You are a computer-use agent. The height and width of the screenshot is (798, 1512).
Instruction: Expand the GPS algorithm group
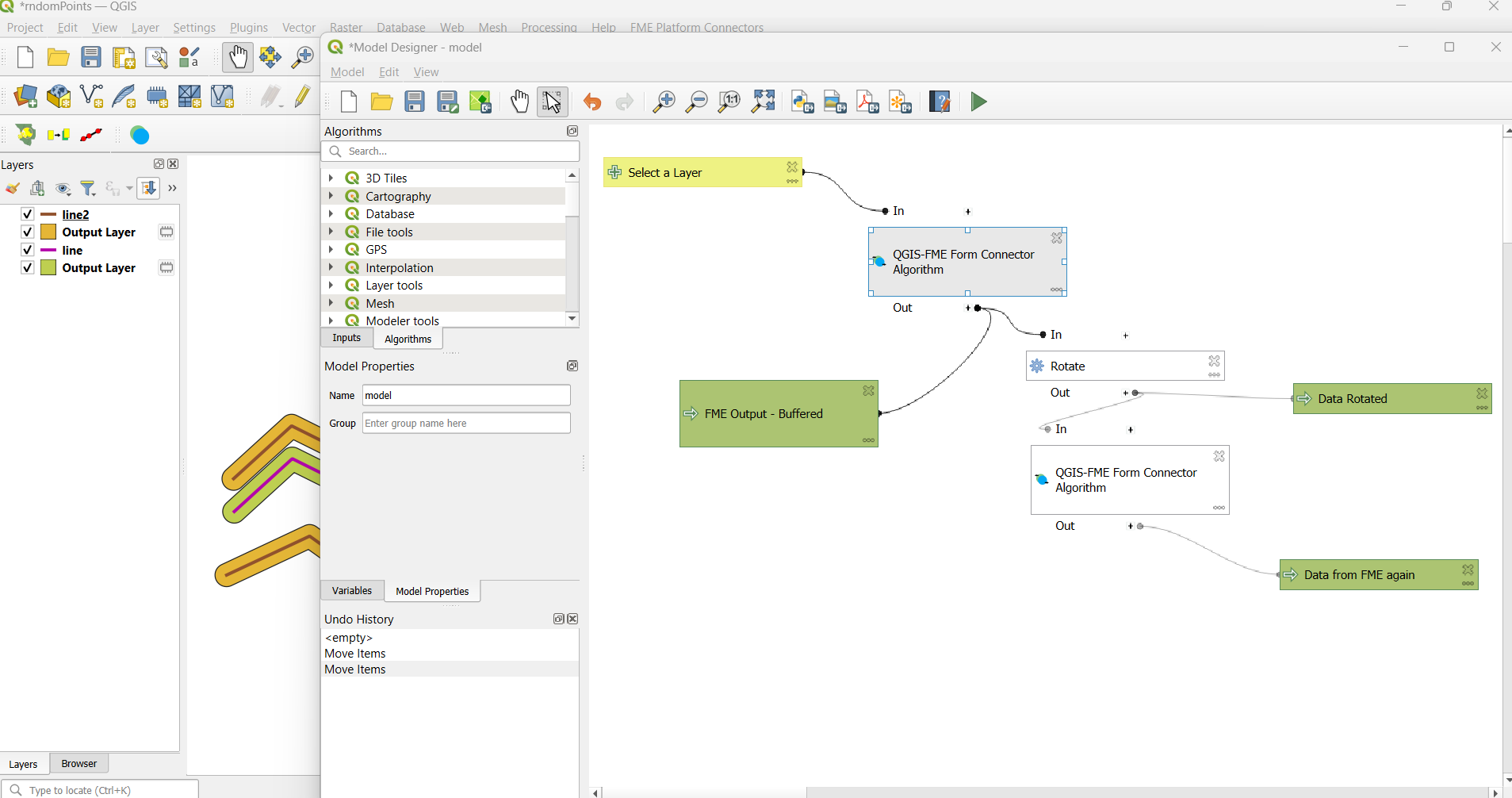[331, 249]
